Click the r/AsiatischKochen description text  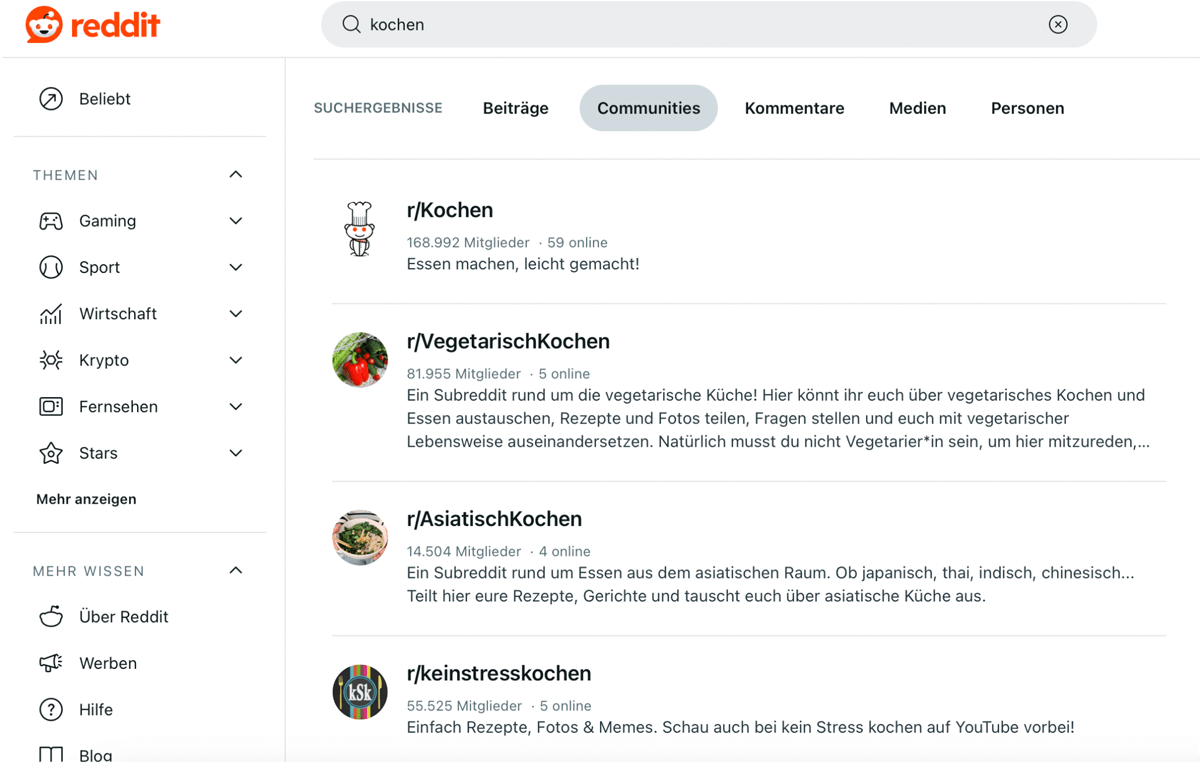pos(771,585)
